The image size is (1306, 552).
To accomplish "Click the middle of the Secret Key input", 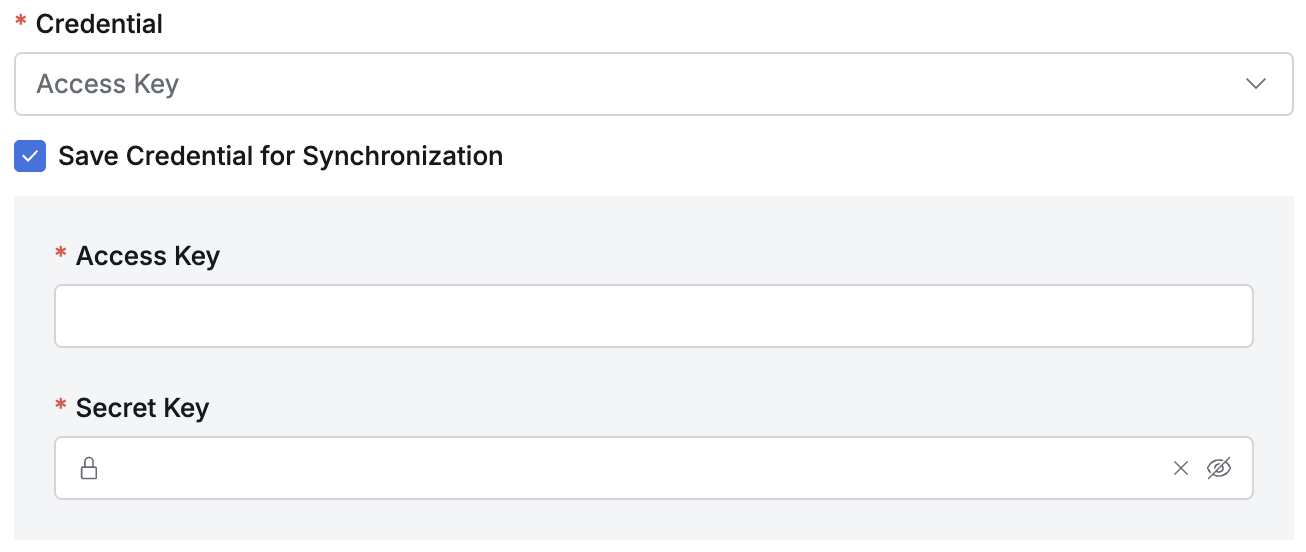I will pos(640,468).
